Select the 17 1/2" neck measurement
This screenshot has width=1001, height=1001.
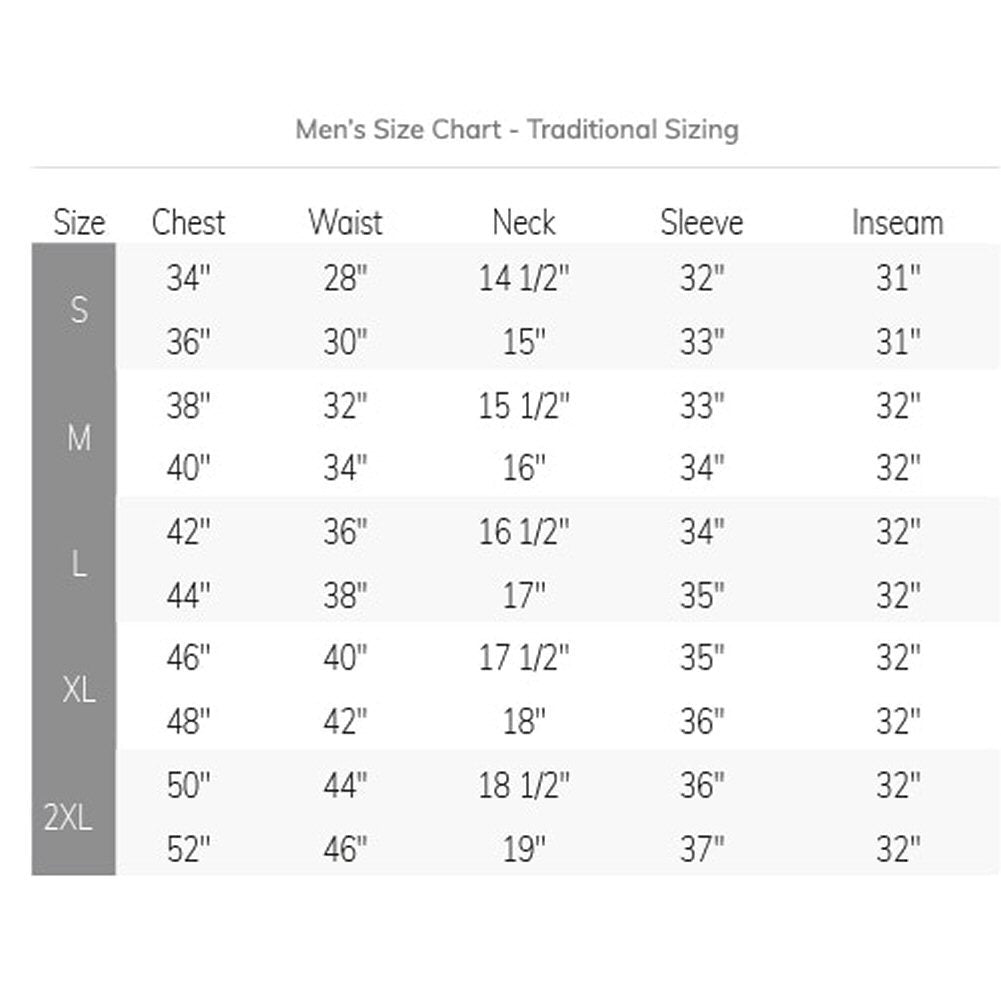click(x=523, y=659)
